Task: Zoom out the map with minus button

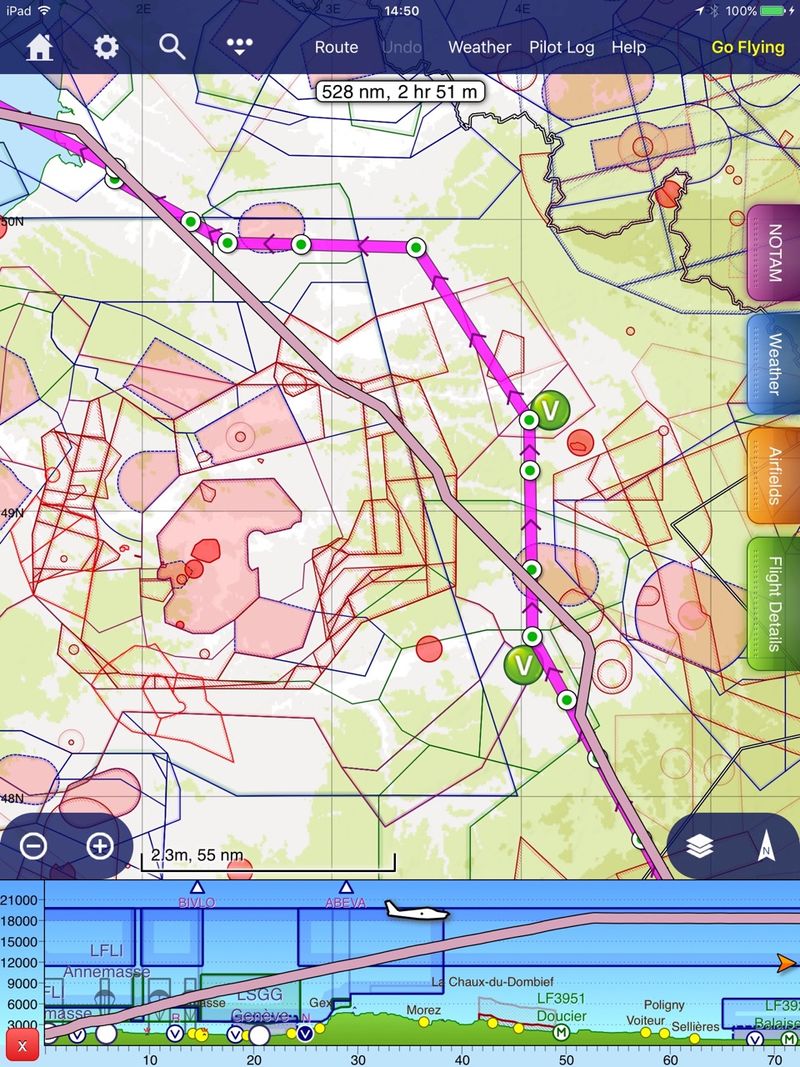Action: 34,846
